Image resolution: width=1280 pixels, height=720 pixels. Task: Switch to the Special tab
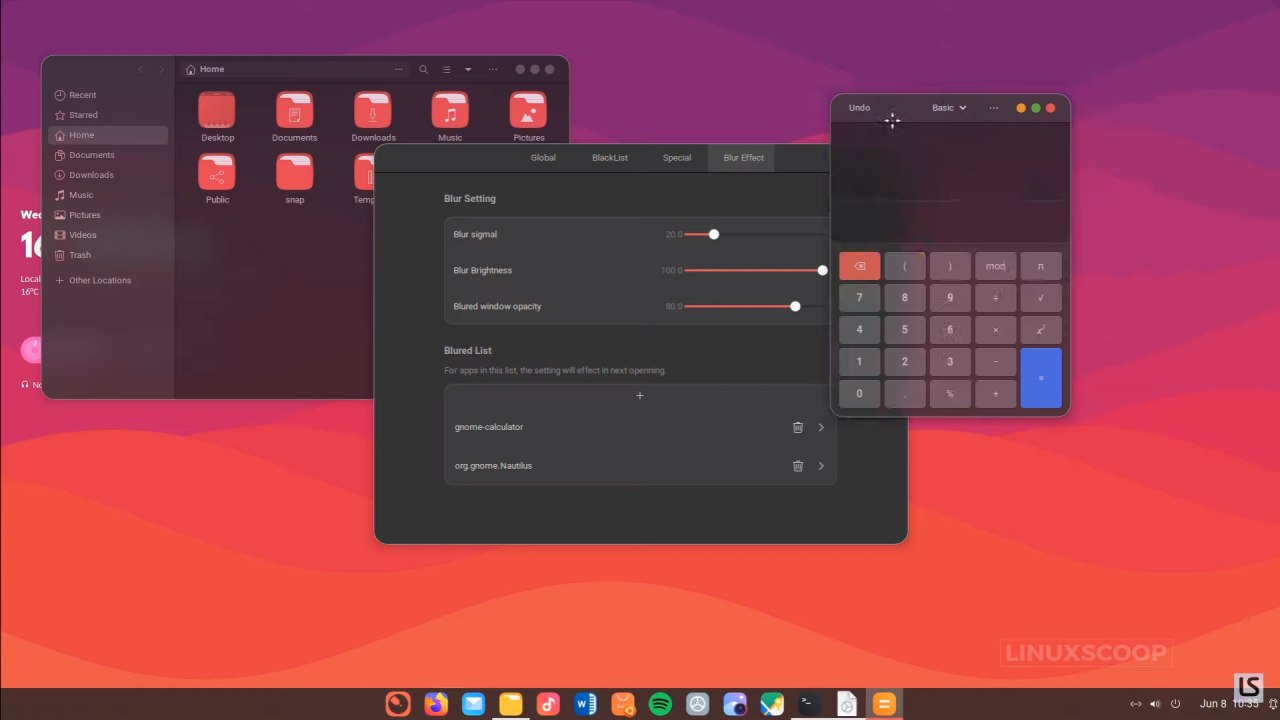[677, 158]
